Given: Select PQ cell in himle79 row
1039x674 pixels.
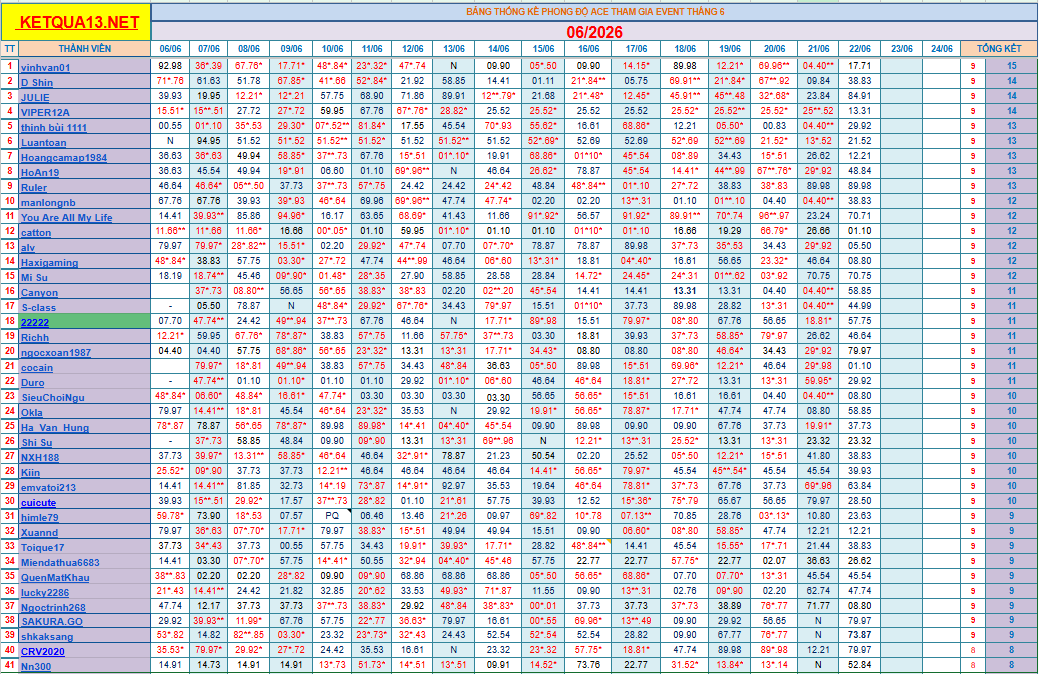Looking at the screenshot, I should (x=333, y=515).
